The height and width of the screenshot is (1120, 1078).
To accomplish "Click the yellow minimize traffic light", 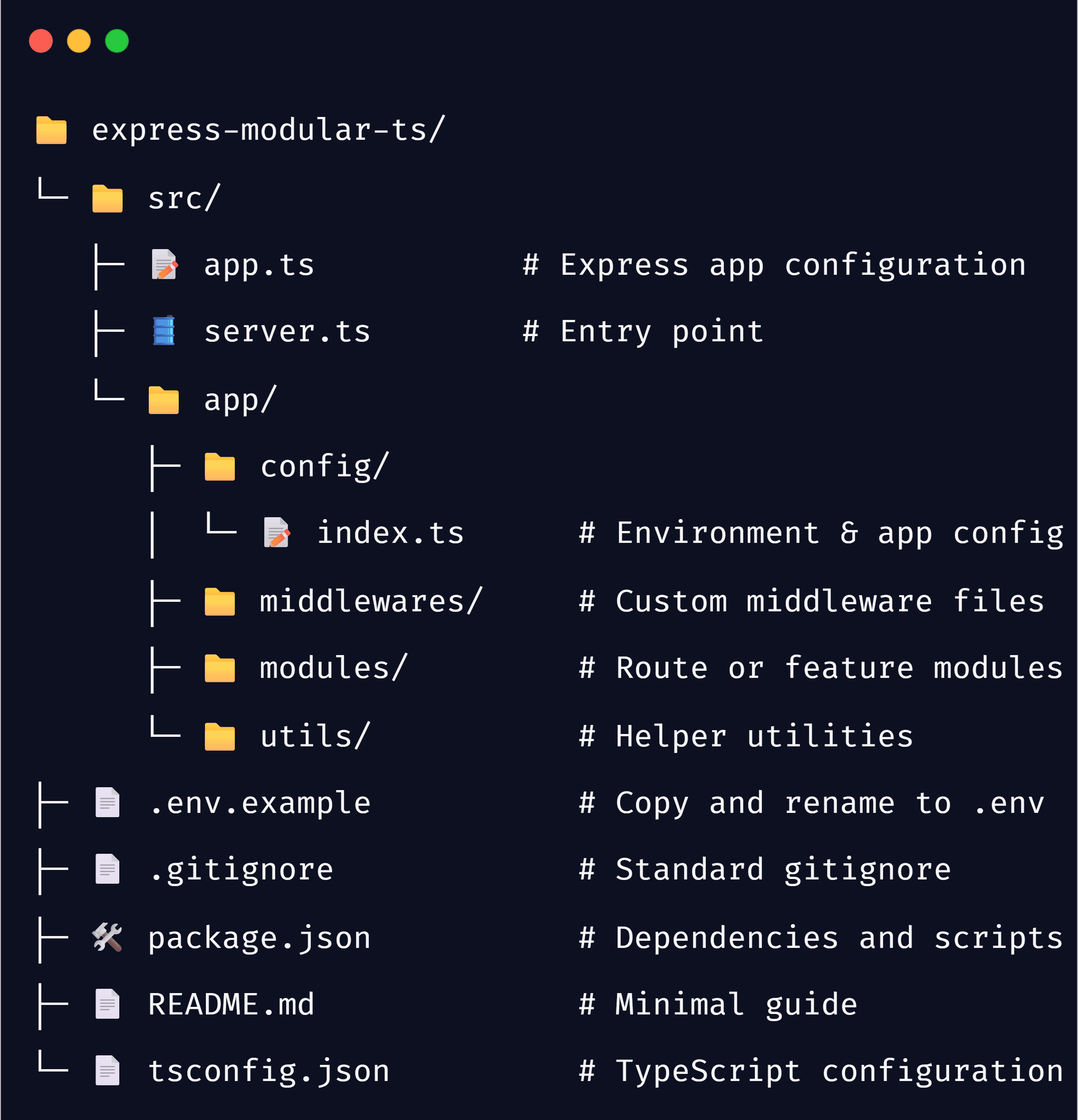I will tap(78, 40).
